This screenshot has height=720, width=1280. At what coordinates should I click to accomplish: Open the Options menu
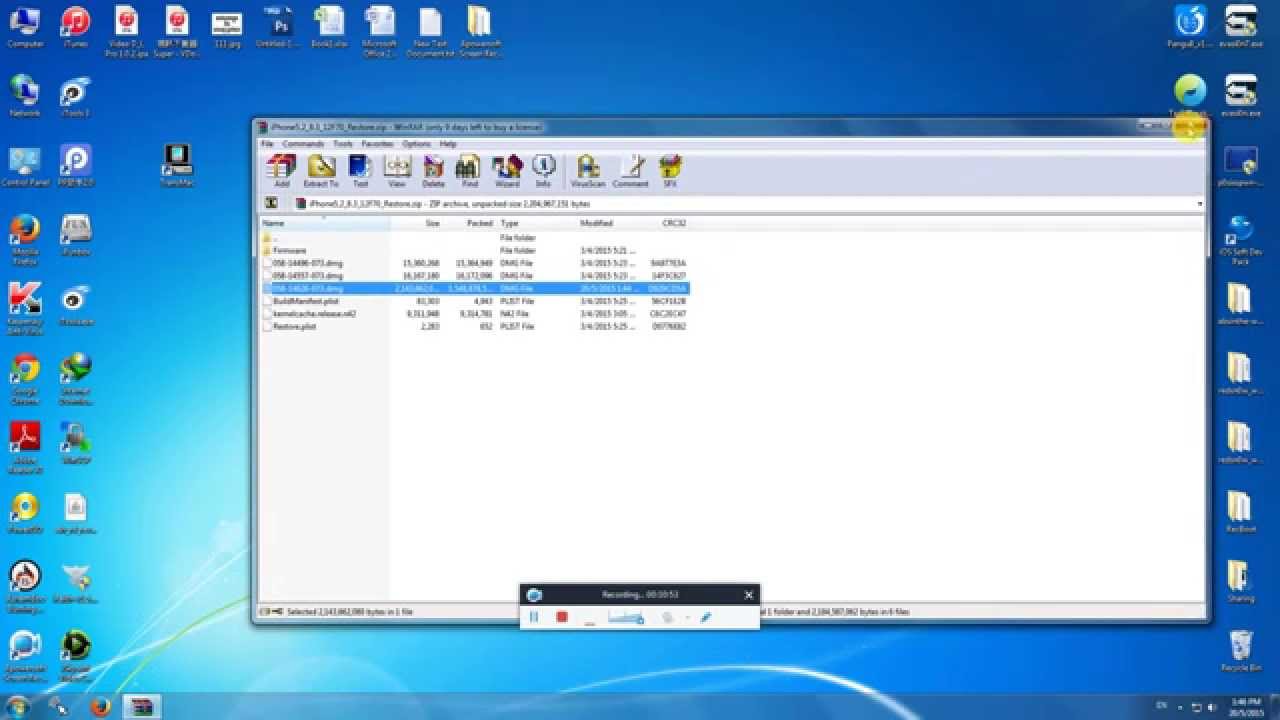click(416, 144)
